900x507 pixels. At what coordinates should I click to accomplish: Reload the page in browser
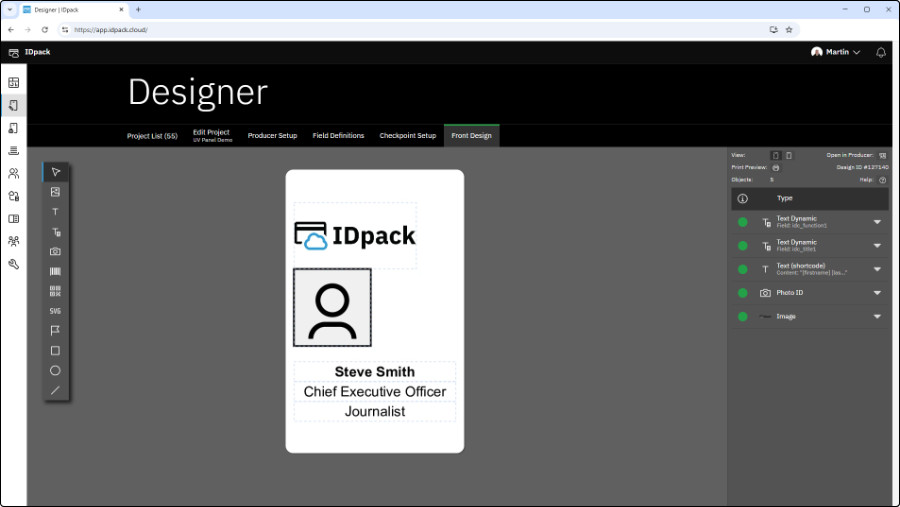(45, 30)
